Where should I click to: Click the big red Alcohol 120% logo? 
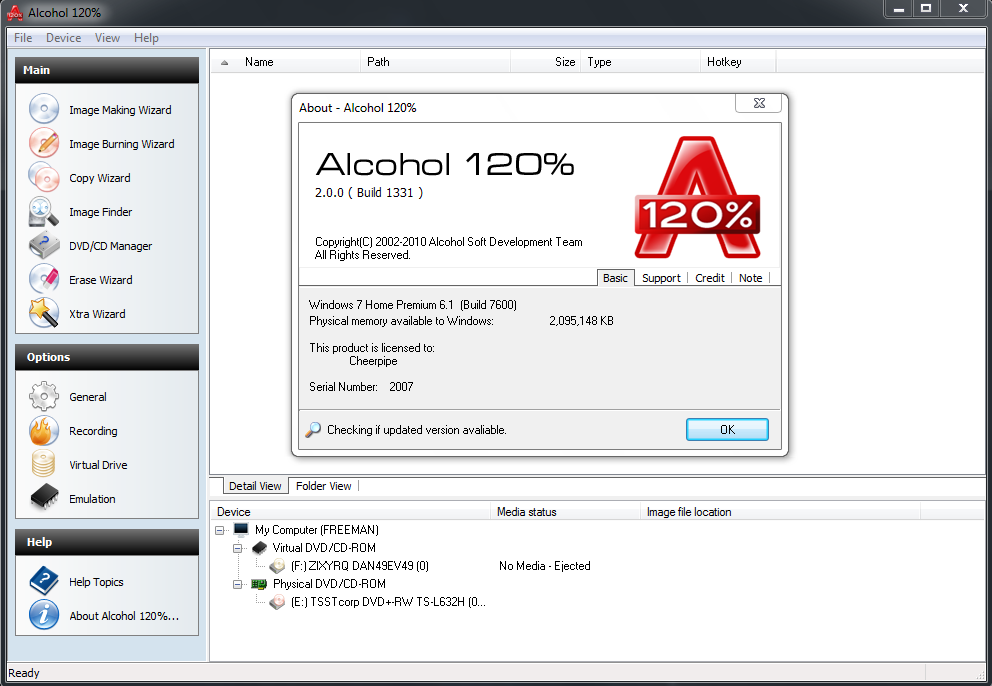click(x=697, y=197)
